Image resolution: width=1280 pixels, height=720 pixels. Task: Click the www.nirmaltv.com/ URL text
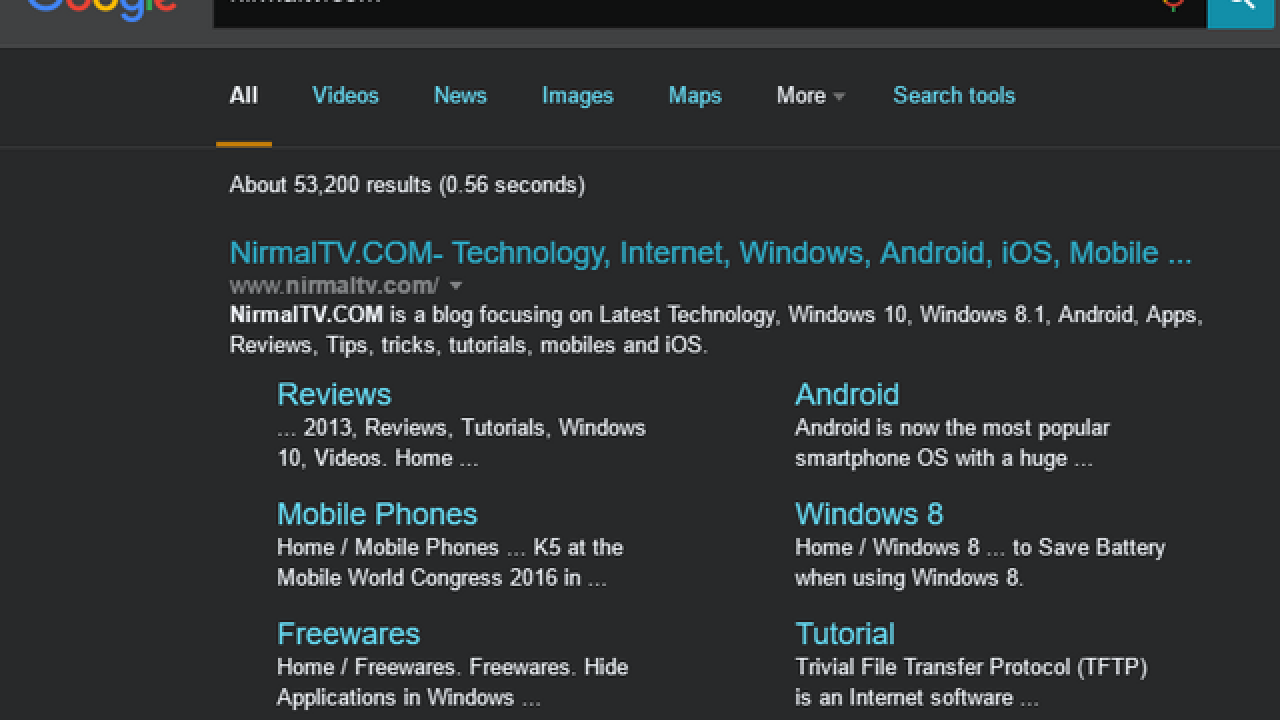pyautogui.click(x=334, y=285)
